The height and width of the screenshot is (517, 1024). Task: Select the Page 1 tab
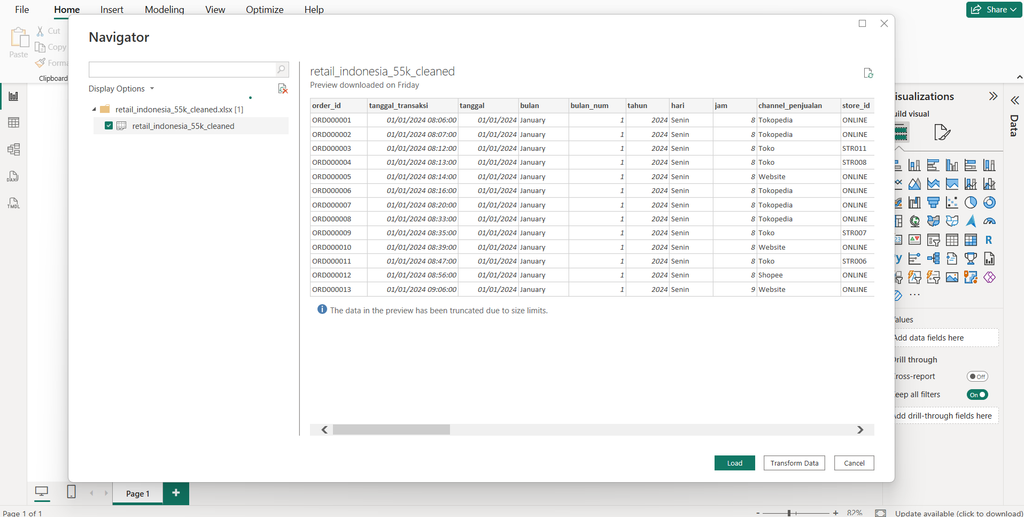click(138, 494)
